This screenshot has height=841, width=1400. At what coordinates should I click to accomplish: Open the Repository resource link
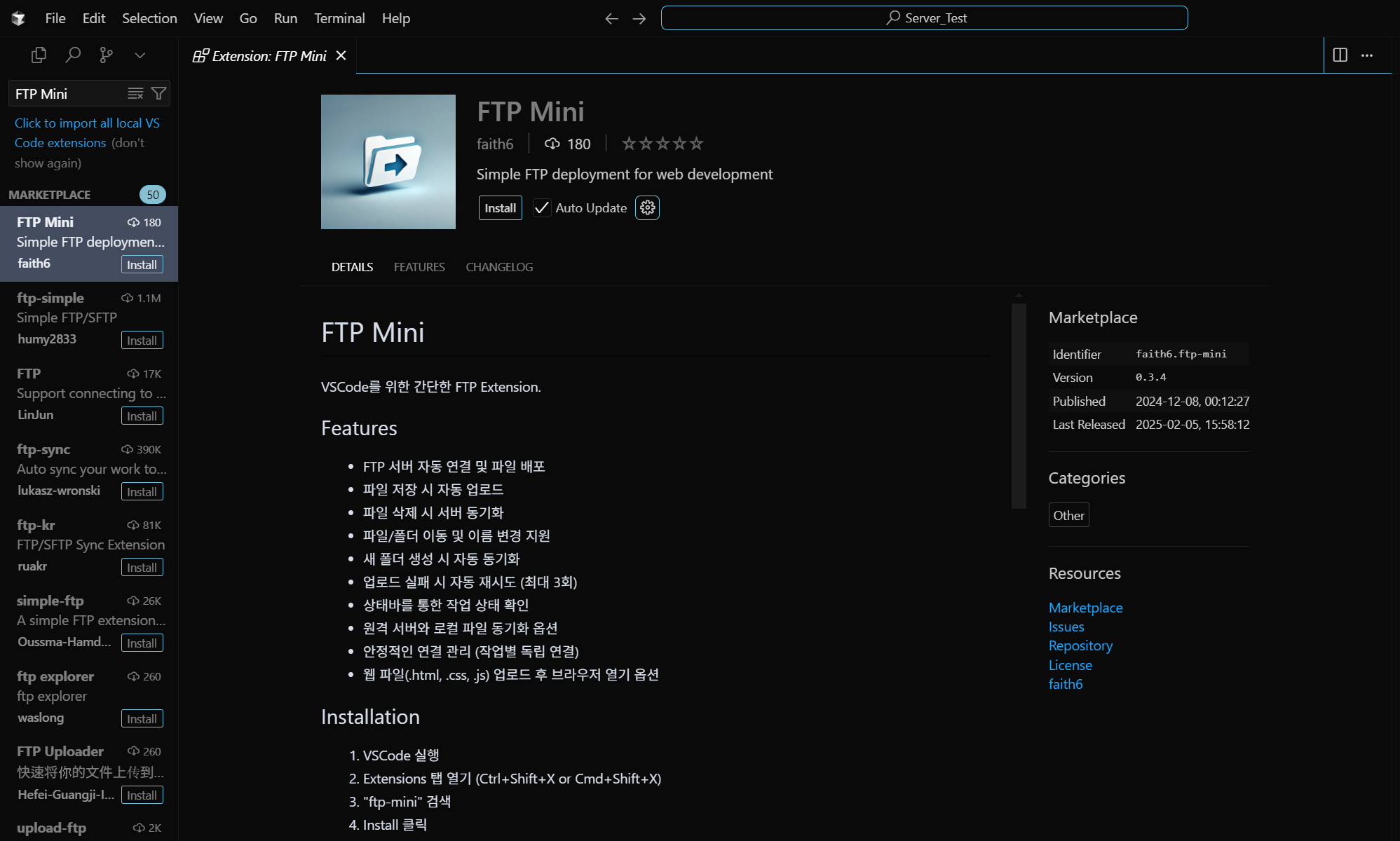1080,645
